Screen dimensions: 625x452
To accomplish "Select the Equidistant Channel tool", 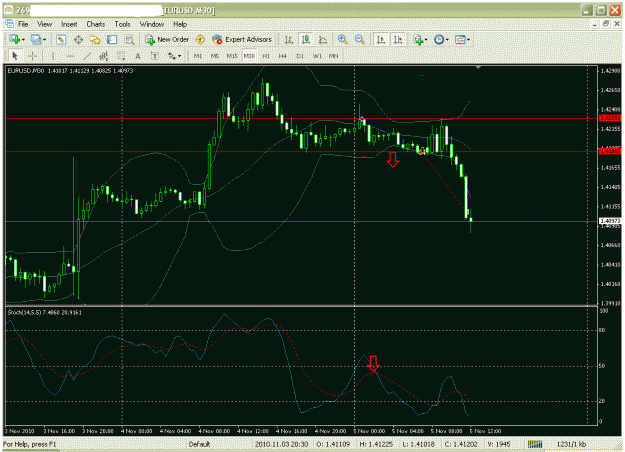I will point(104,56).
